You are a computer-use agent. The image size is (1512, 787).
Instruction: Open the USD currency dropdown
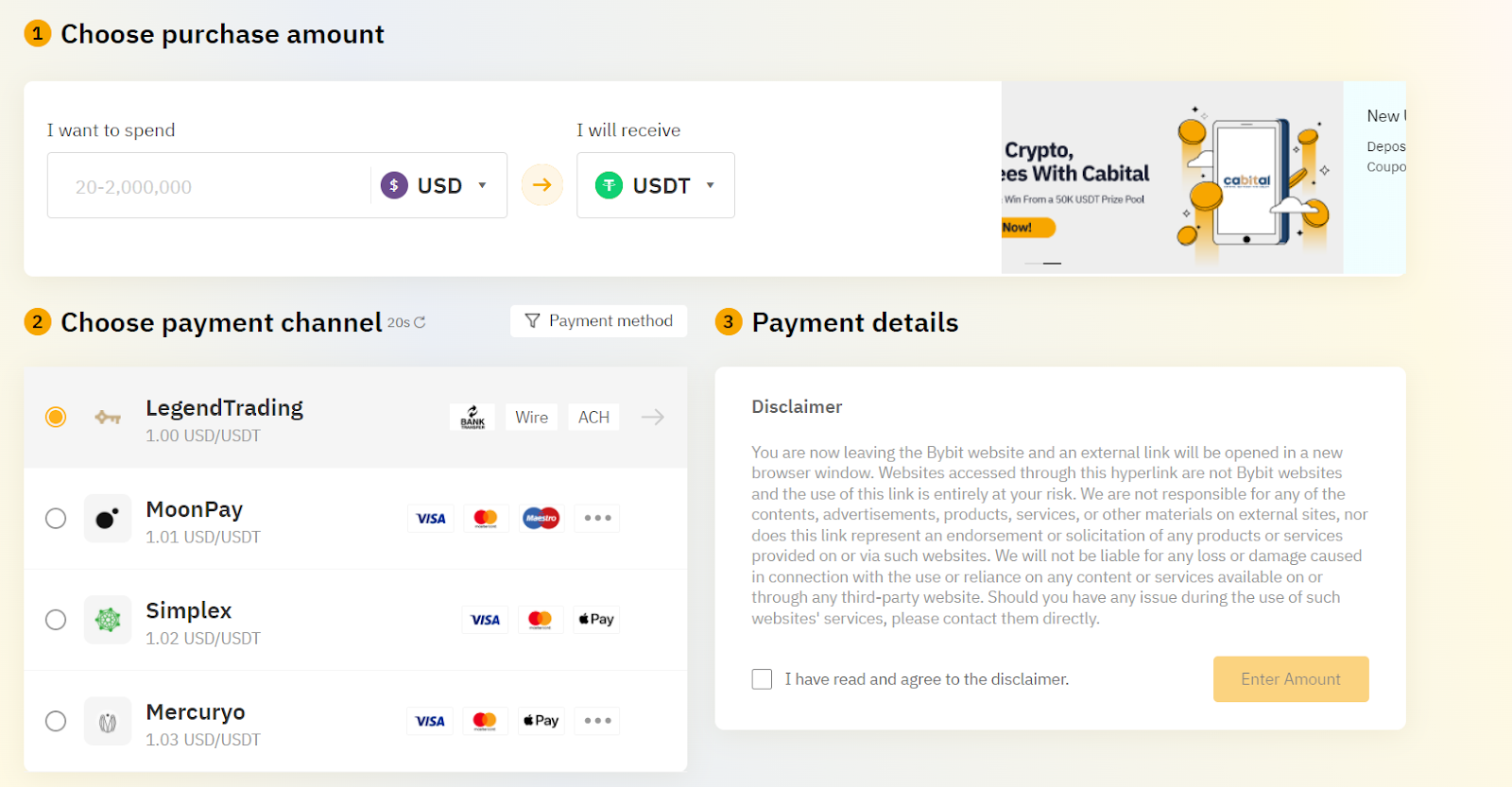434,185
